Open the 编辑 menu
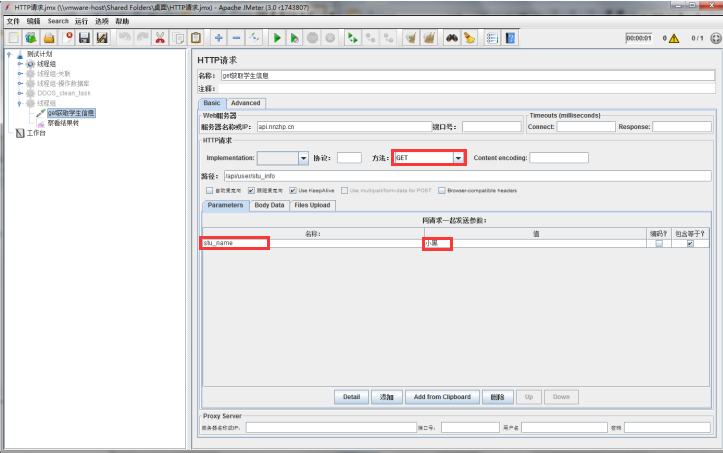Image resolution: width=723 pixels, height=453 pixels. click(x=33, y=21)
